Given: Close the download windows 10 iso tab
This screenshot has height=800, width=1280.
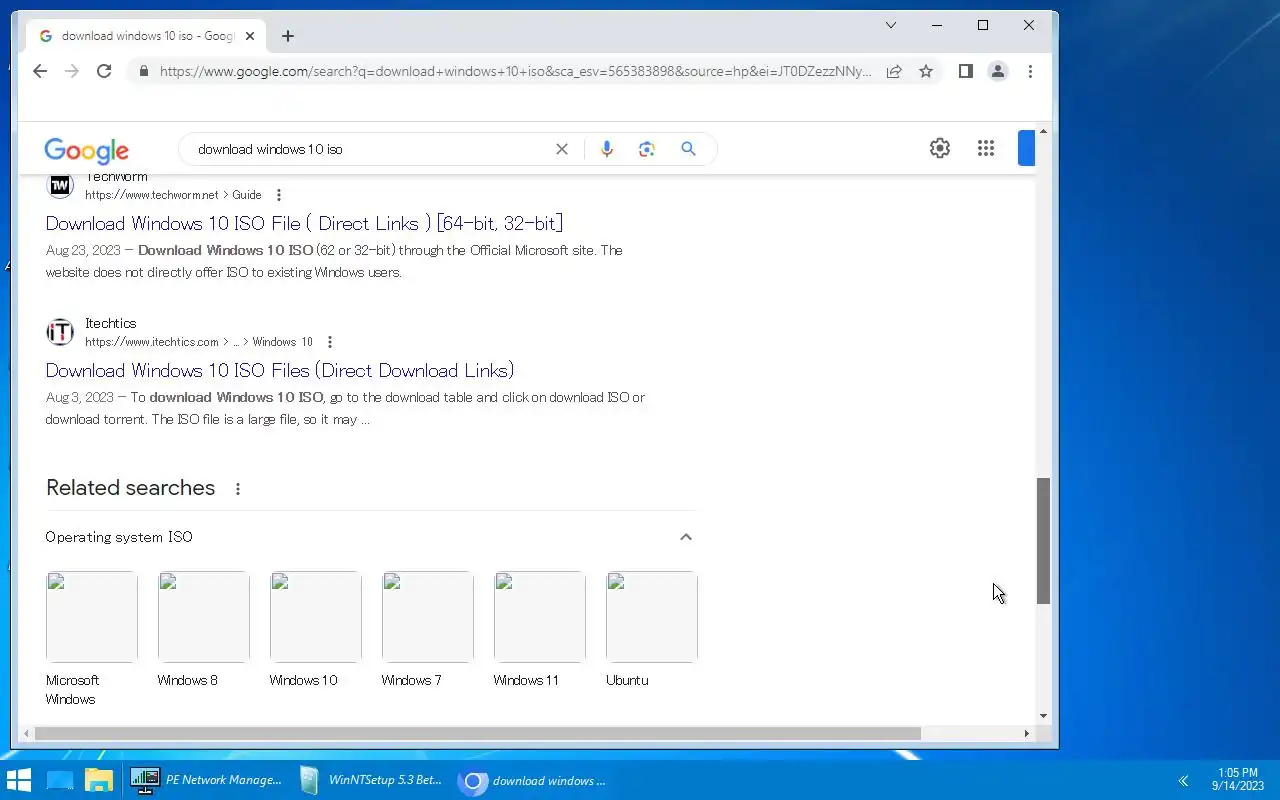Looking at the screenshot, I should pyautogui.click(x=250, y=36).
